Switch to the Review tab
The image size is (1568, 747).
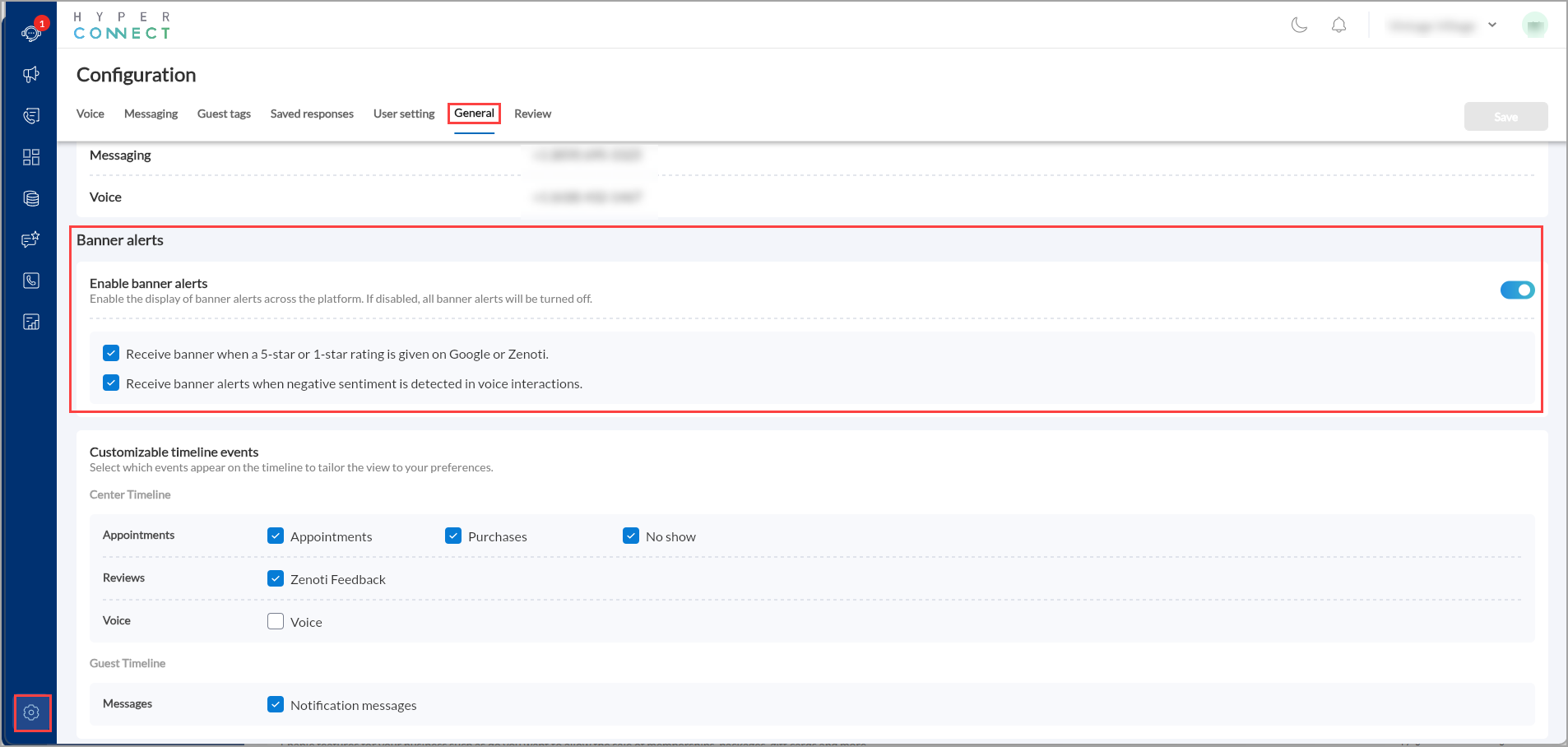coord(532,114)
